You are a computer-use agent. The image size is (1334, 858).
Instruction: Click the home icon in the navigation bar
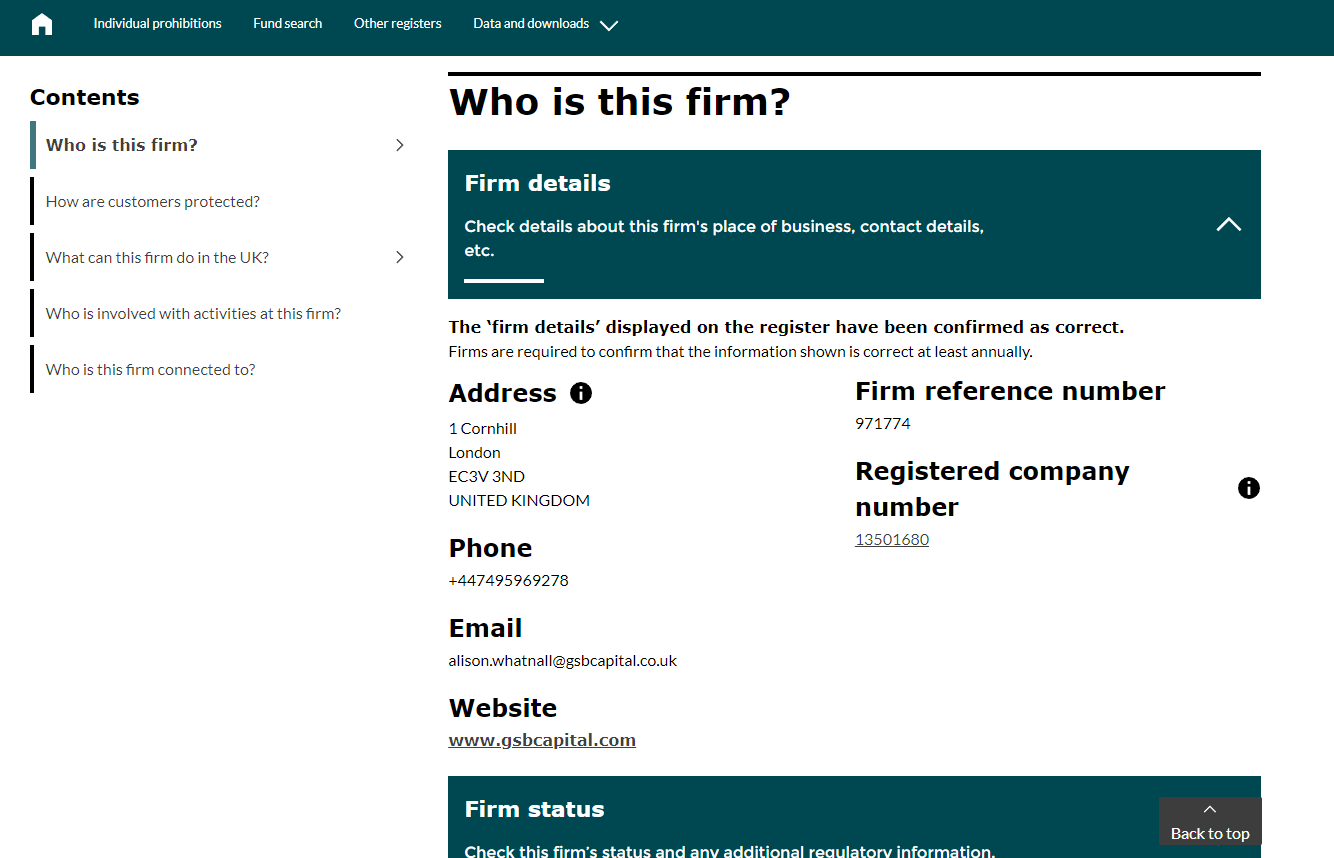(42, 24)
